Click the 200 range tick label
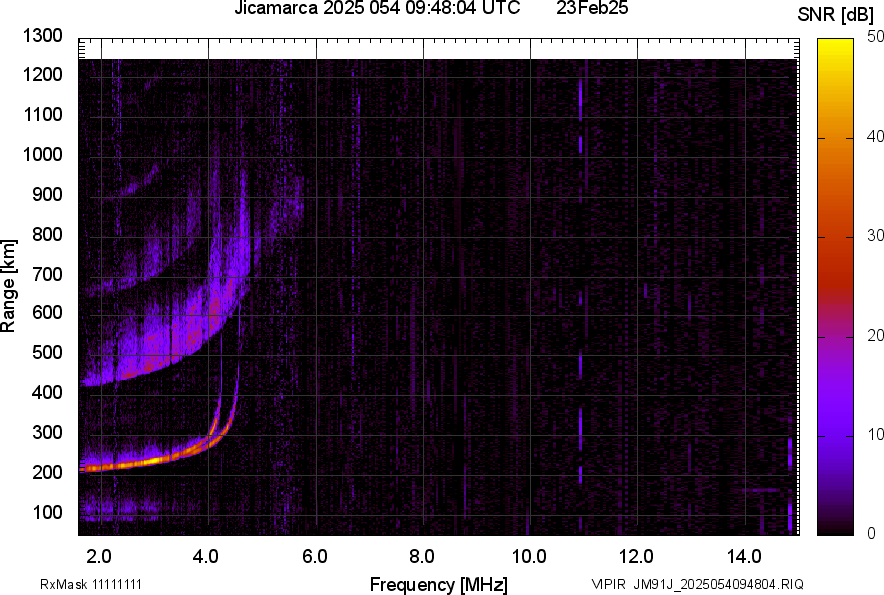 pos(47,472)
